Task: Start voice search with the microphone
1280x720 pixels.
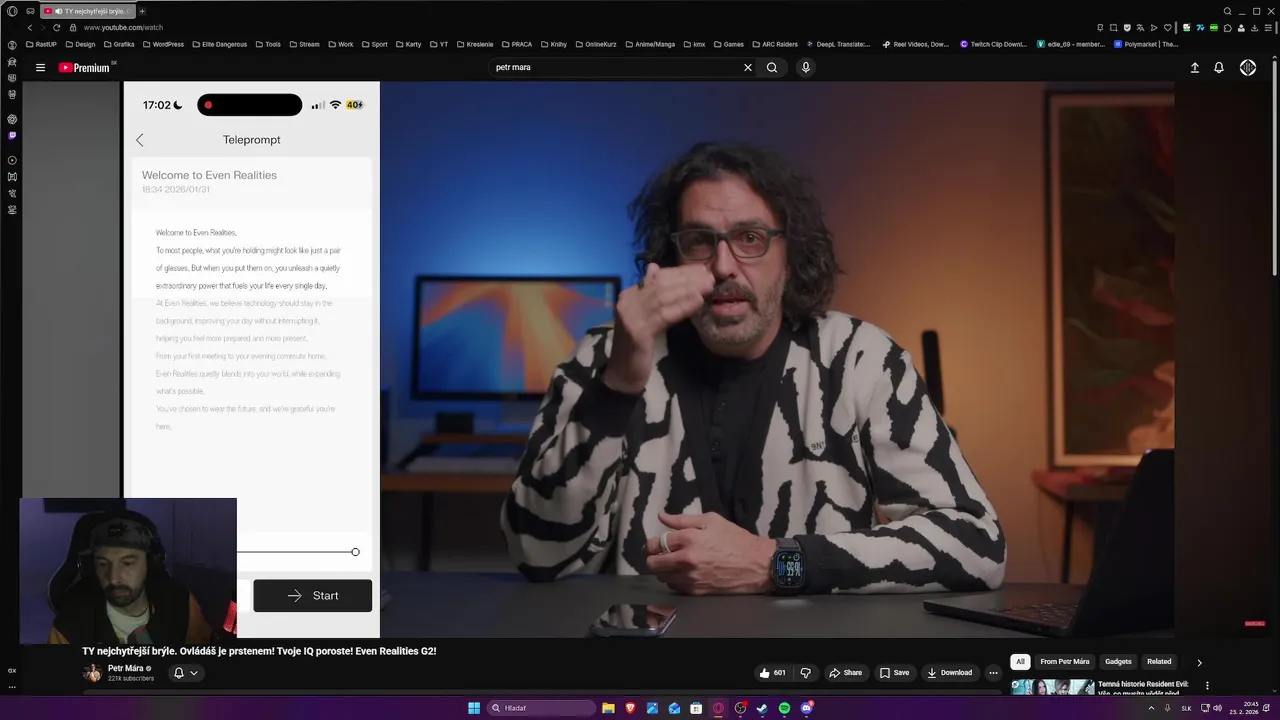Action: (805, 68)
